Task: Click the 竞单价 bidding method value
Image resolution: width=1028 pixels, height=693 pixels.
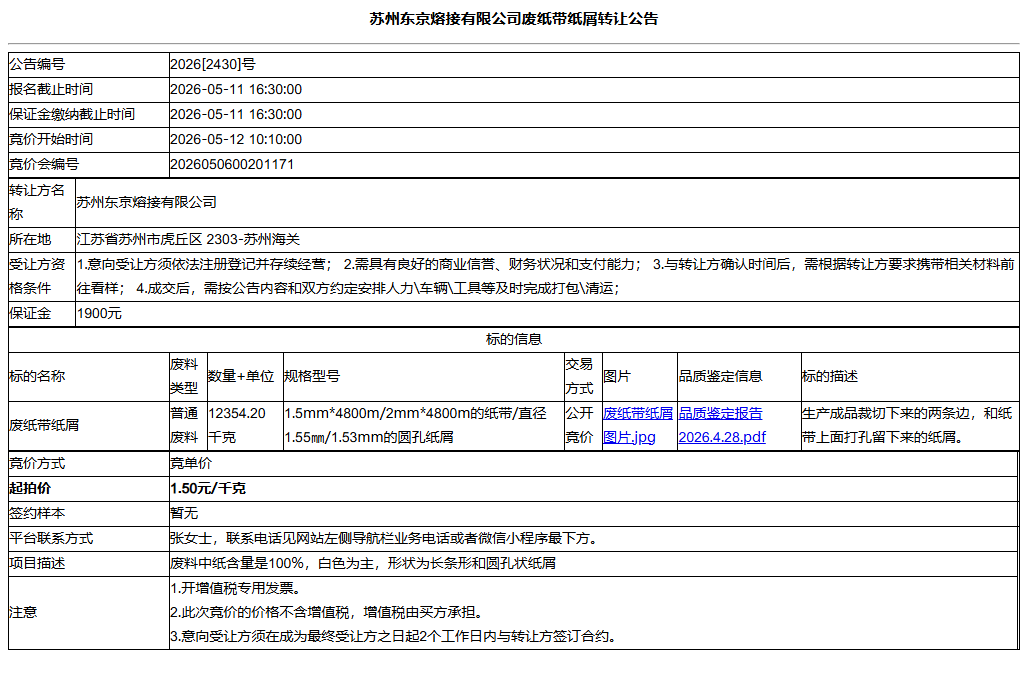Action: pyautogui.click(x=191, y=464)
